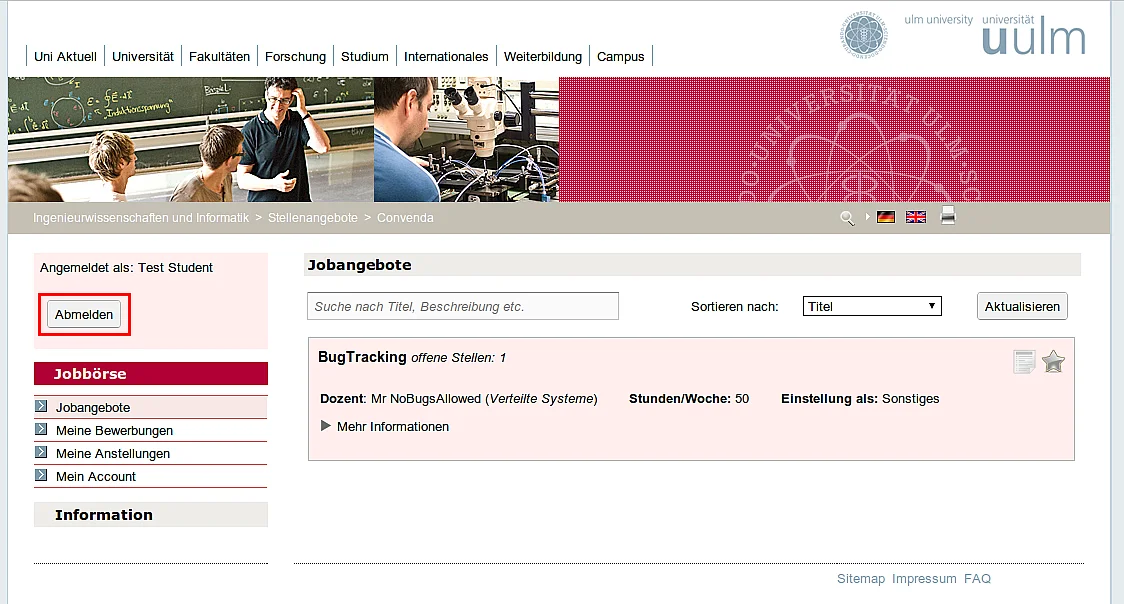The width and height of the screenshot is (1124, 604).
Task: Open the Impressum footer link
Action: [x=924, y=578]
